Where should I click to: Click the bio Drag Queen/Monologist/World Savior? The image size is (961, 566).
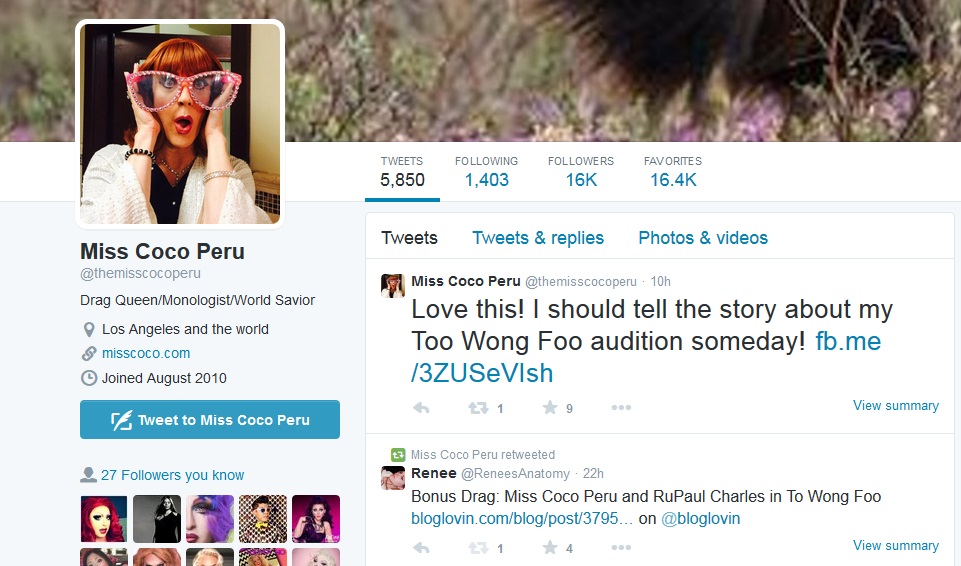(x=197, y=300)
